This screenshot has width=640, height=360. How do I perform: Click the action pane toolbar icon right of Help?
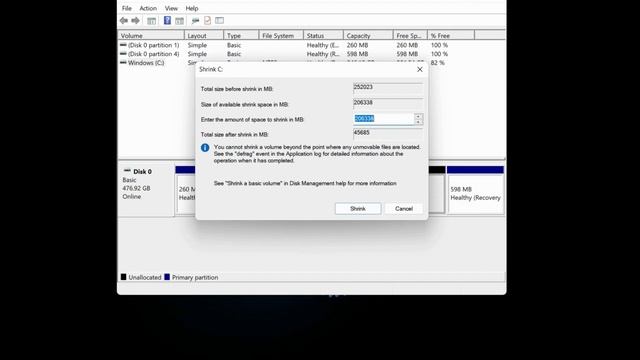tap(180, 20)
